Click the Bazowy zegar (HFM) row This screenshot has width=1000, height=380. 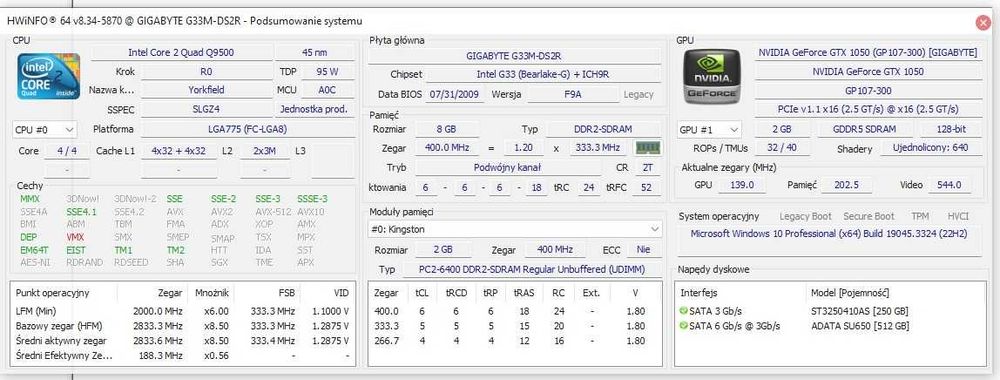tap(182, 326)
